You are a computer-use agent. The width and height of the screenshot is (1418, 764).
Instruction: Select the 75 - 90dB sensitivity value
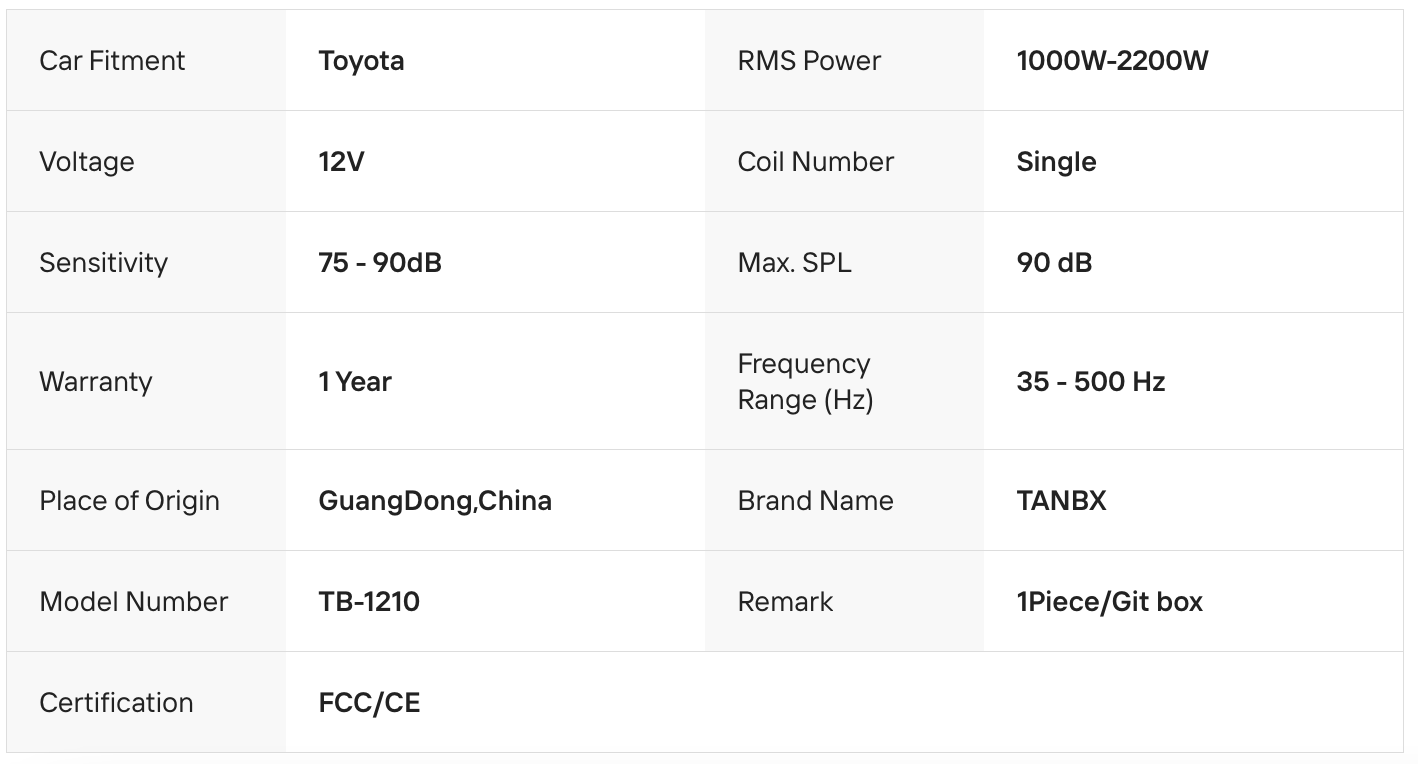coord(380,263)
